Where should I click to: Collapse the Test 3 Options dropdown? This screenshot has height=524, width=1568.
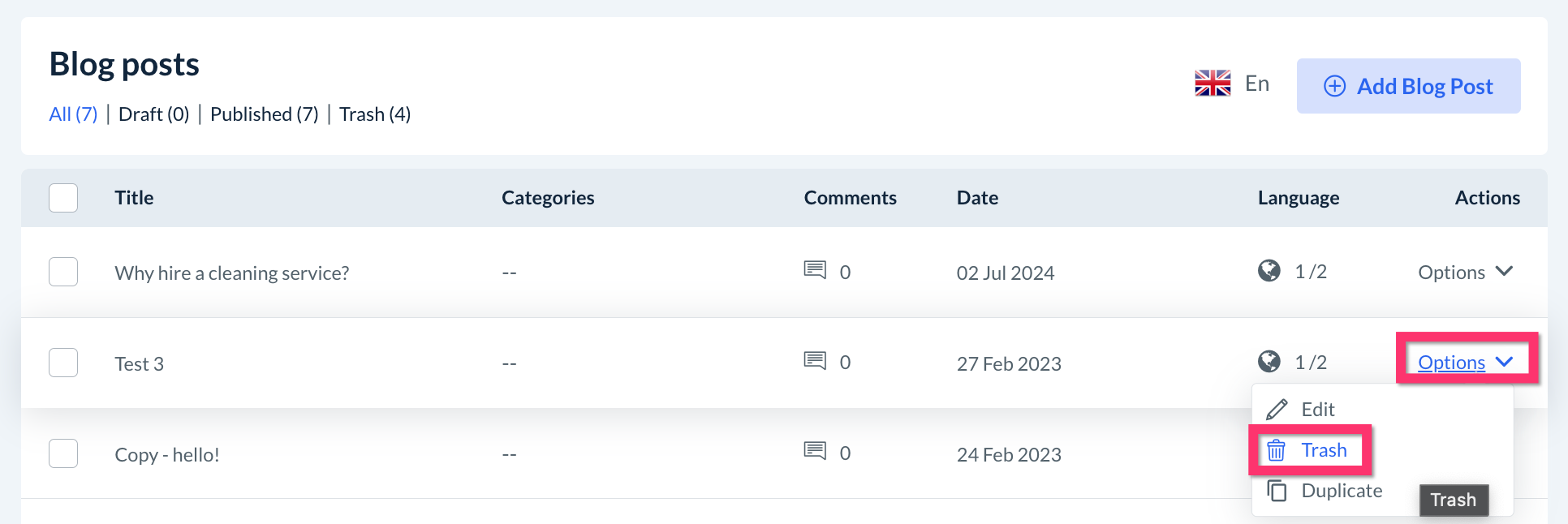coord(1465,363)
